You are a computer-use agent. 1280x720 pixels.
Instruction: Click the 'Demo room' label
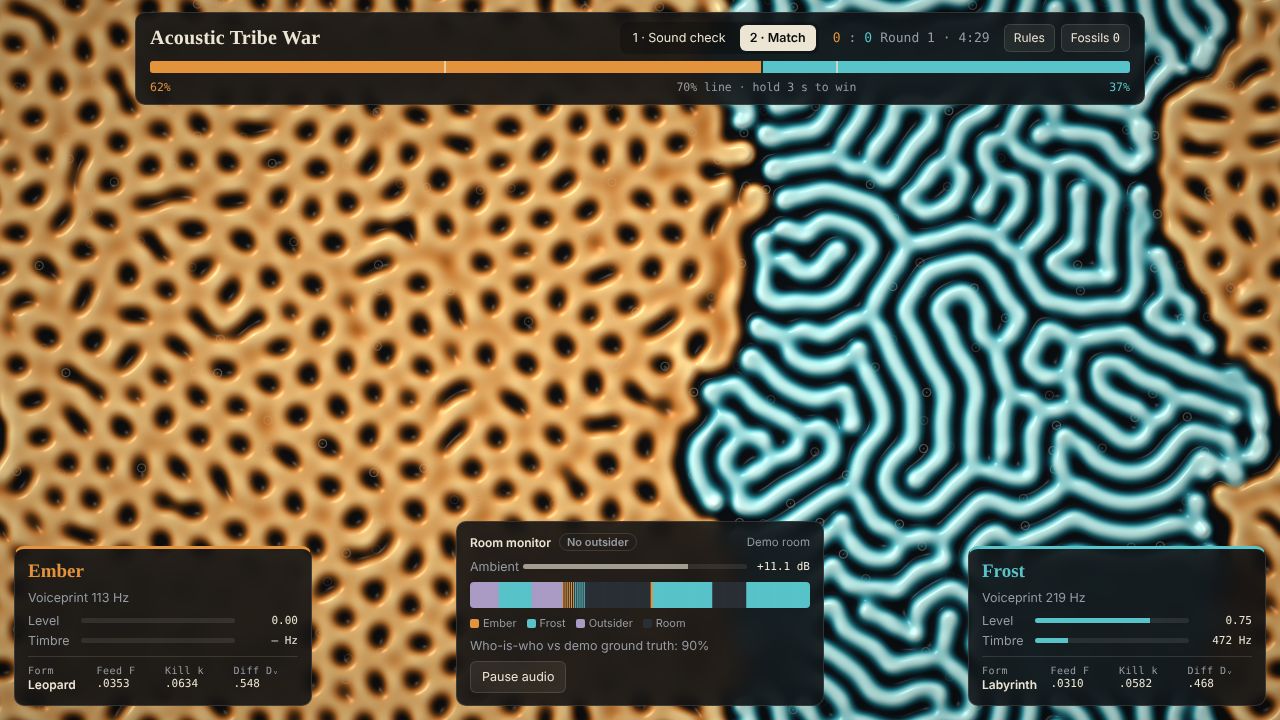(x=778, y=542)
